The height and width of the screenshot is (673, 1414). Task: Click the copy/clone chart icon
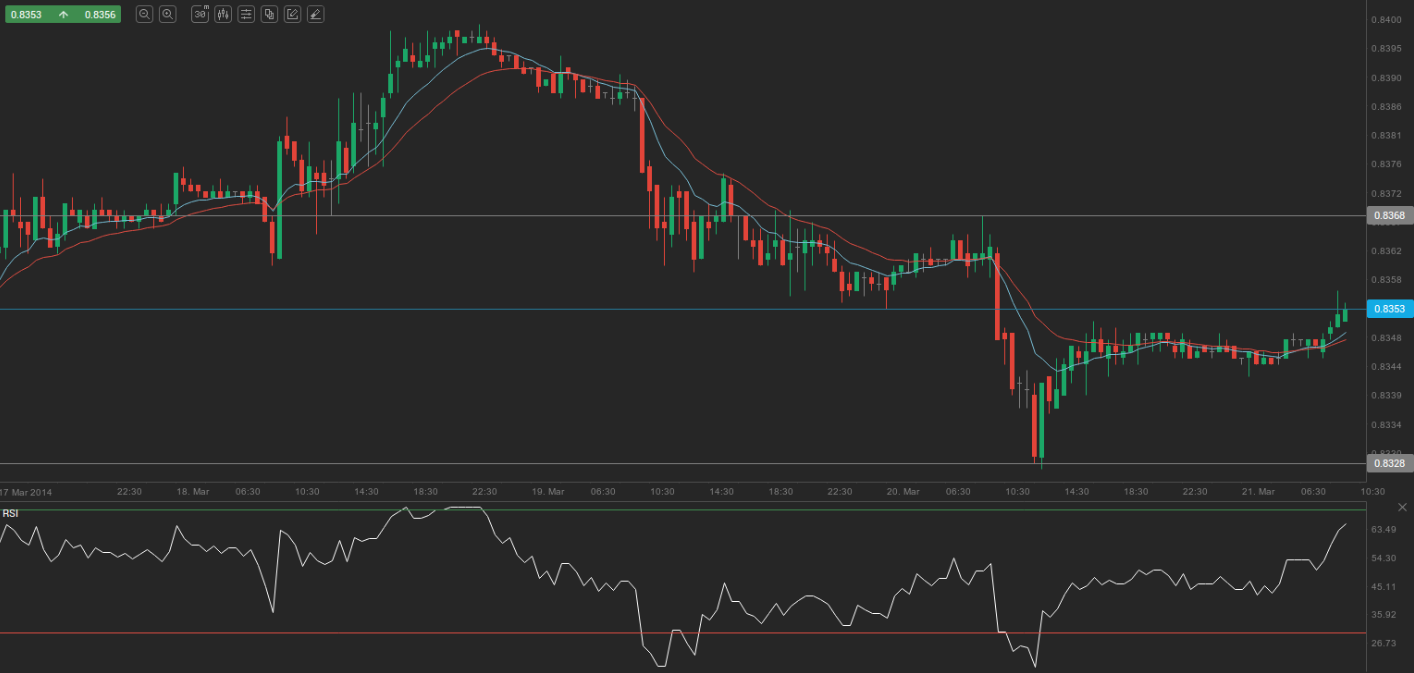coord(269,14)
